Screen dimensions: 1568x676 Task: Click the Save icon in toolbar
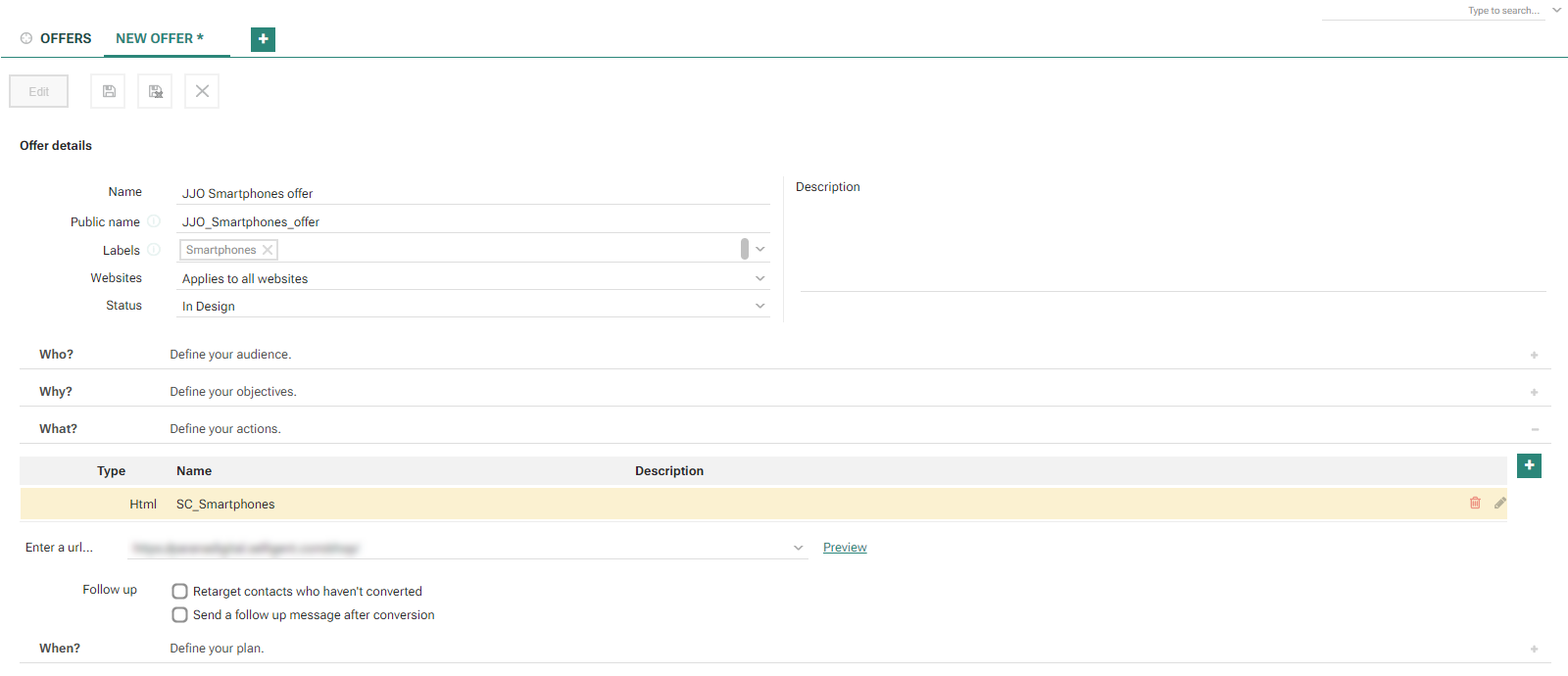click(x=109, y=91)
